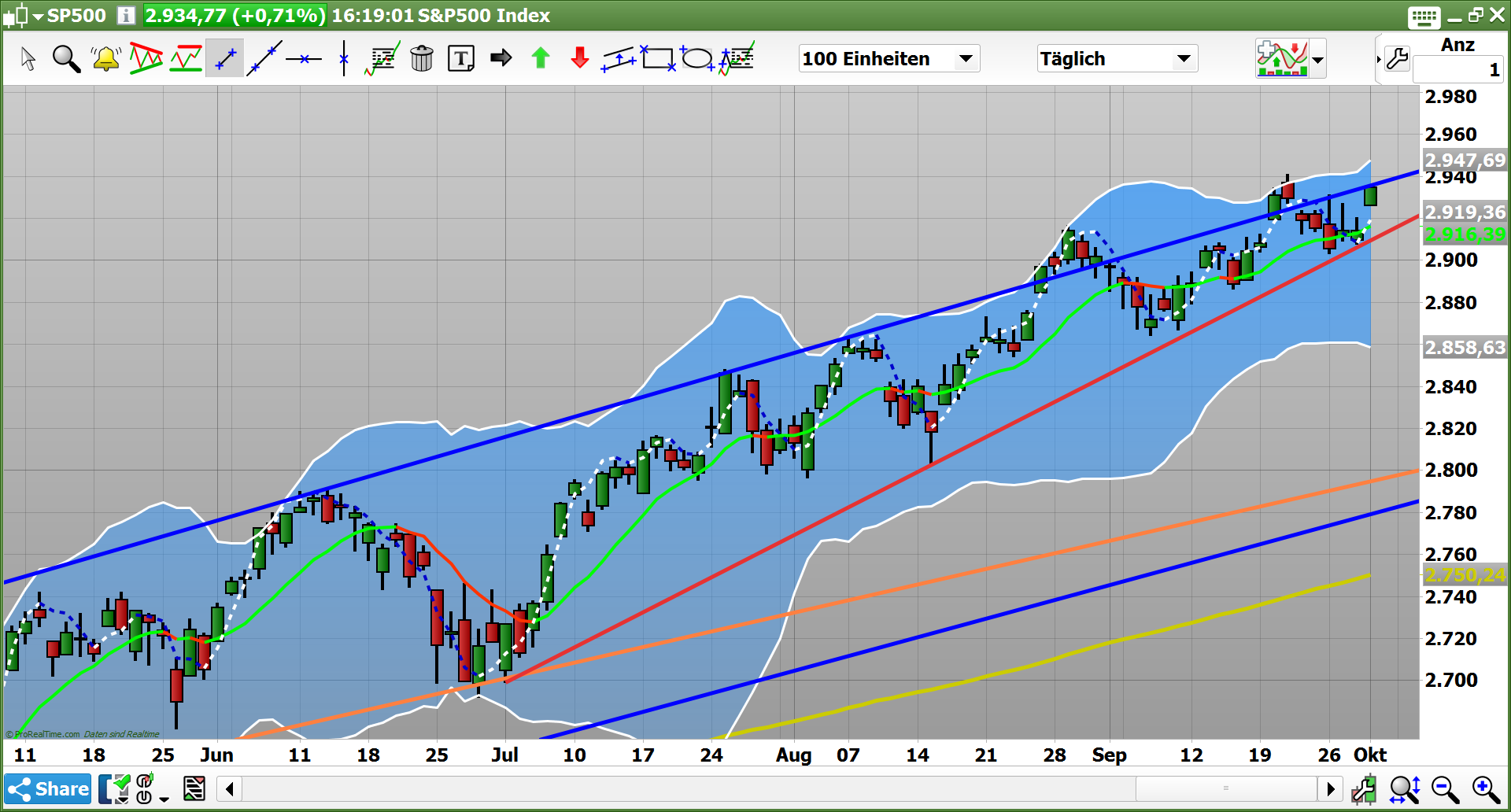The height and width of the screenshot is (812, 1511).
Task: Open the object list icon
Action: tap(194, 788)
